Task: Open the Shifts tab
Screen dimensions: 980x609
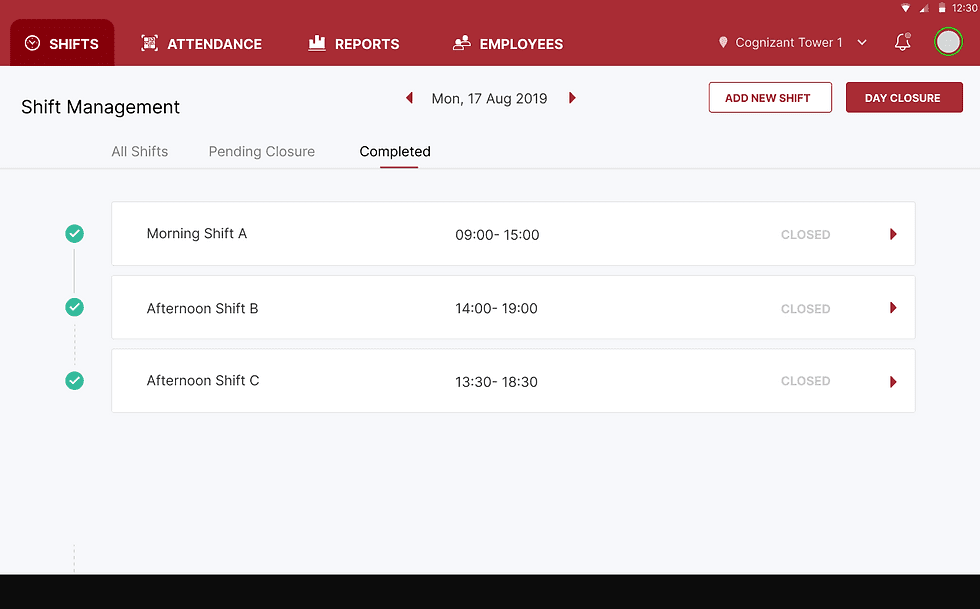Action: [x=62, y=43]
